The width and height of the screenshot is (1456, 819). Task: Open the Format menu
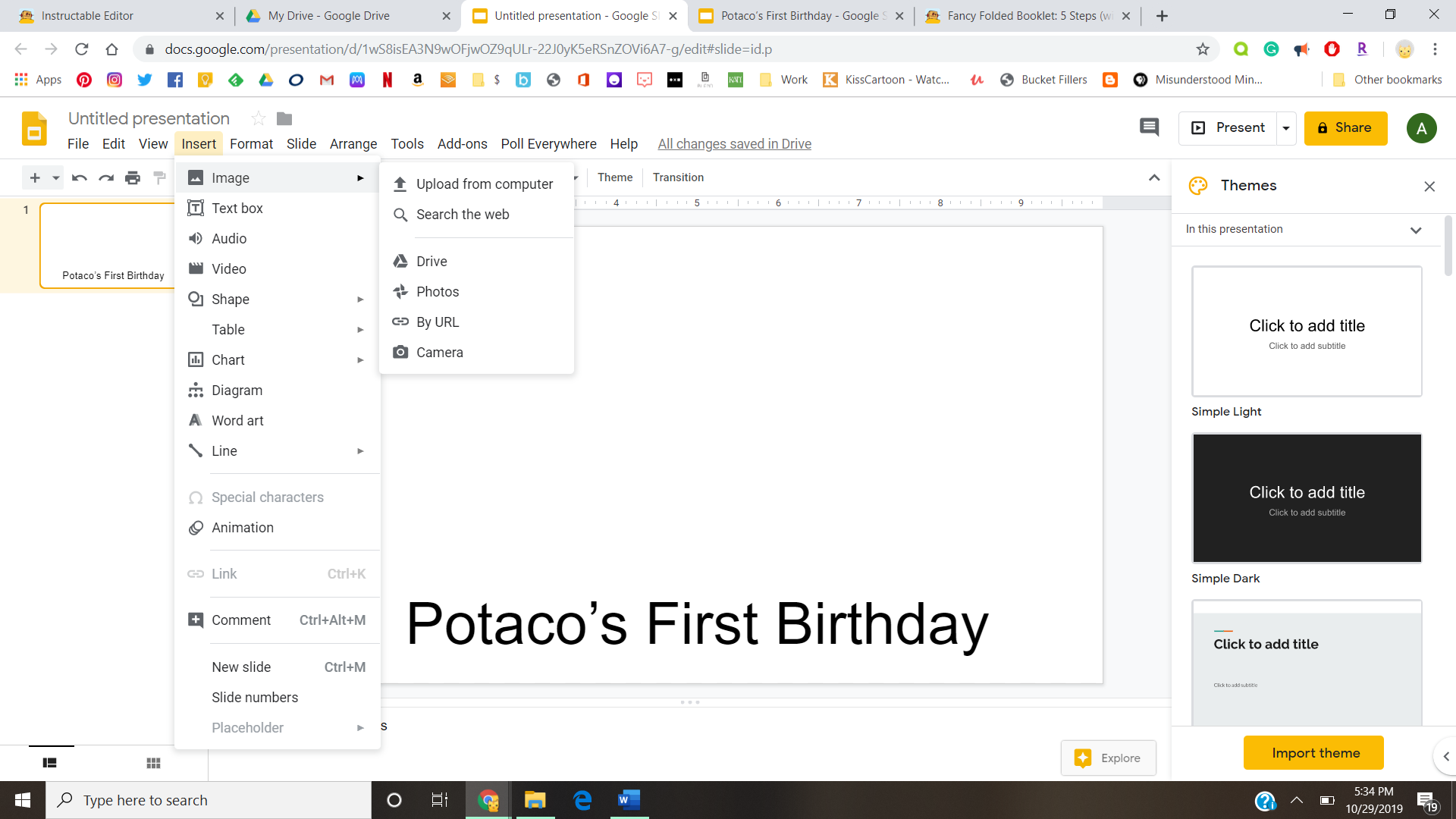[251, 143]
